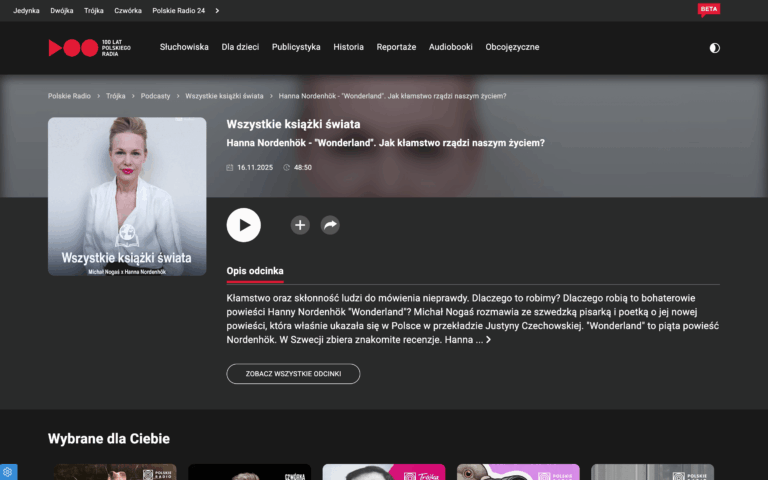
Task: Add episode to playlist with plus icon
Action: click(x=300, y=225)
